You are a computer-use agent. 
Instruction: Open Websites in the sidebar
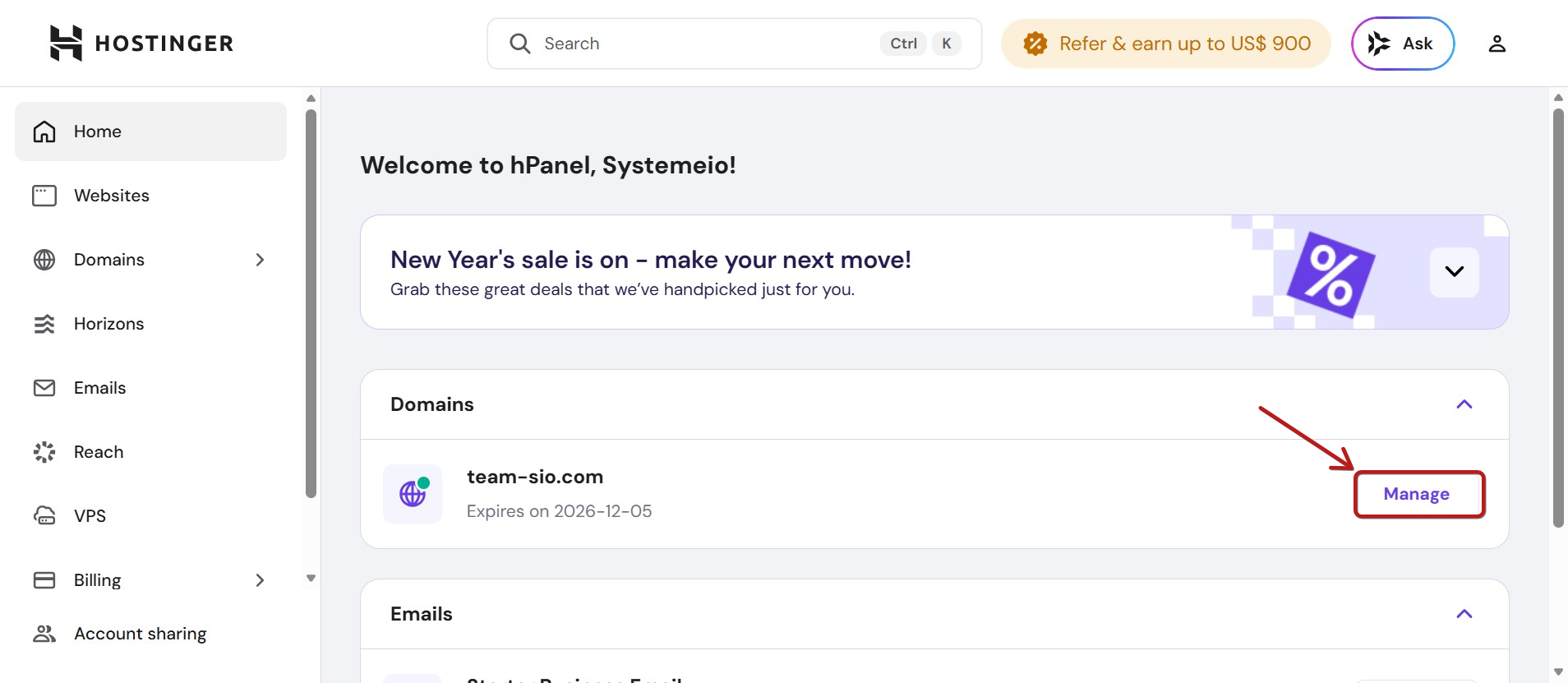point(112,196)
